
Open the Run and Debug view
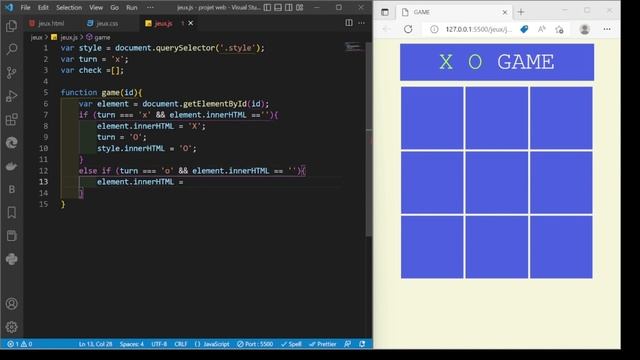click(11, 96)
